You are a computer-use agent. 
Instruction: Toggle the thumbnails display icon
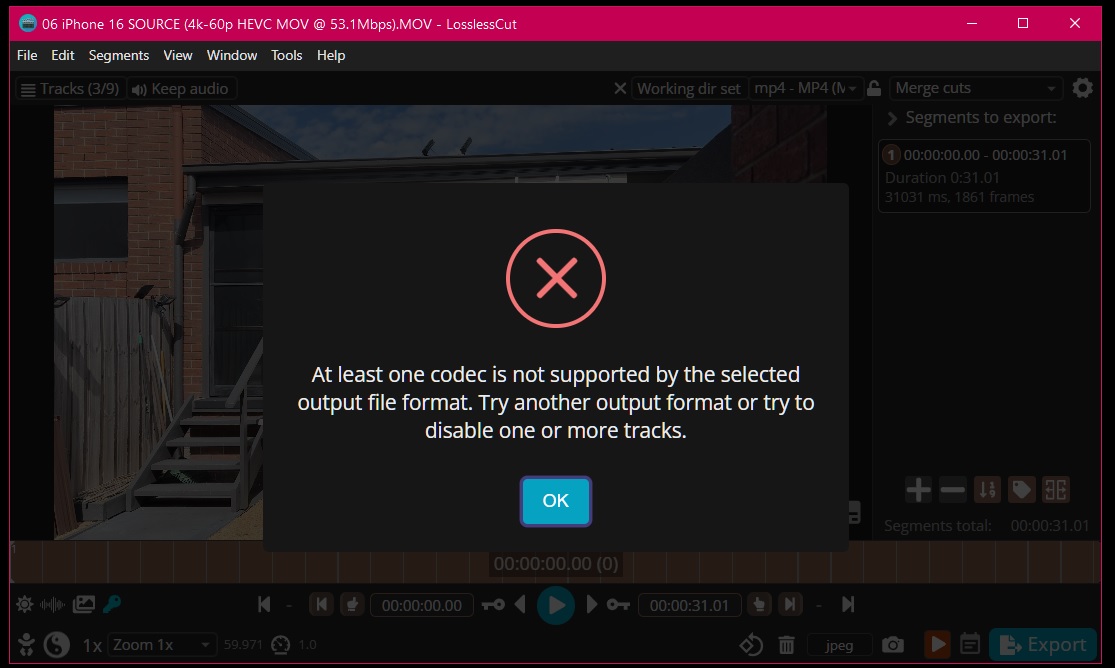(83, 605)
